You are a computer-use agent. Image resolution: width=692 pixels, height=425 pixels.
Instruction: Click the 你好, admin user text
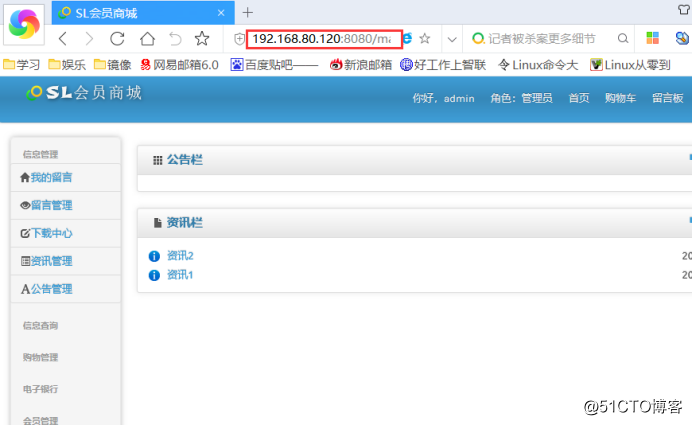(444, 98)
